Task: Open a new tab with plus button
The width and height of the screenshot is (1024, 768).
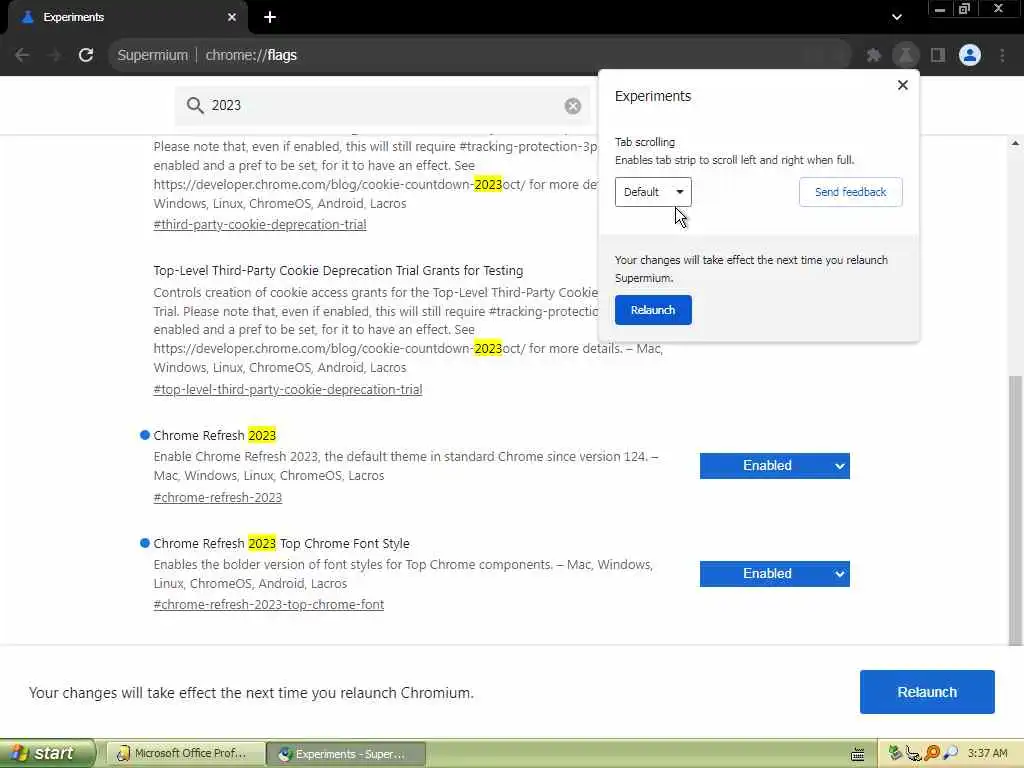Action: [x=270, y=17]
